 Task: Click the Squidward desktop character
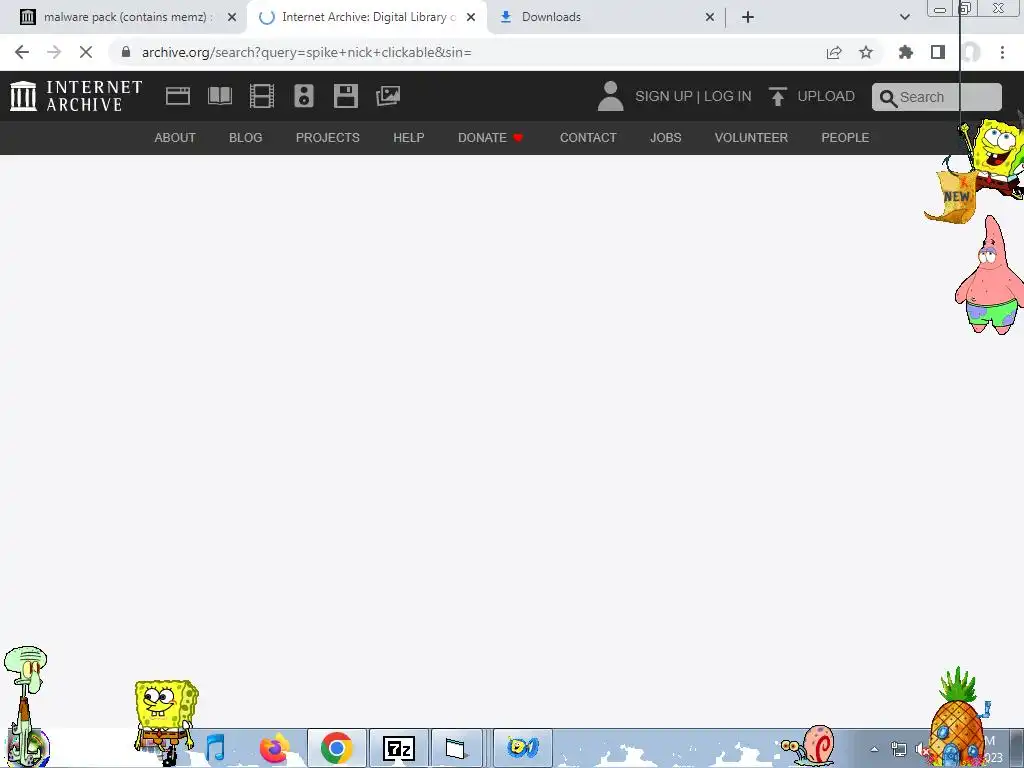click(x=25, y=707)
